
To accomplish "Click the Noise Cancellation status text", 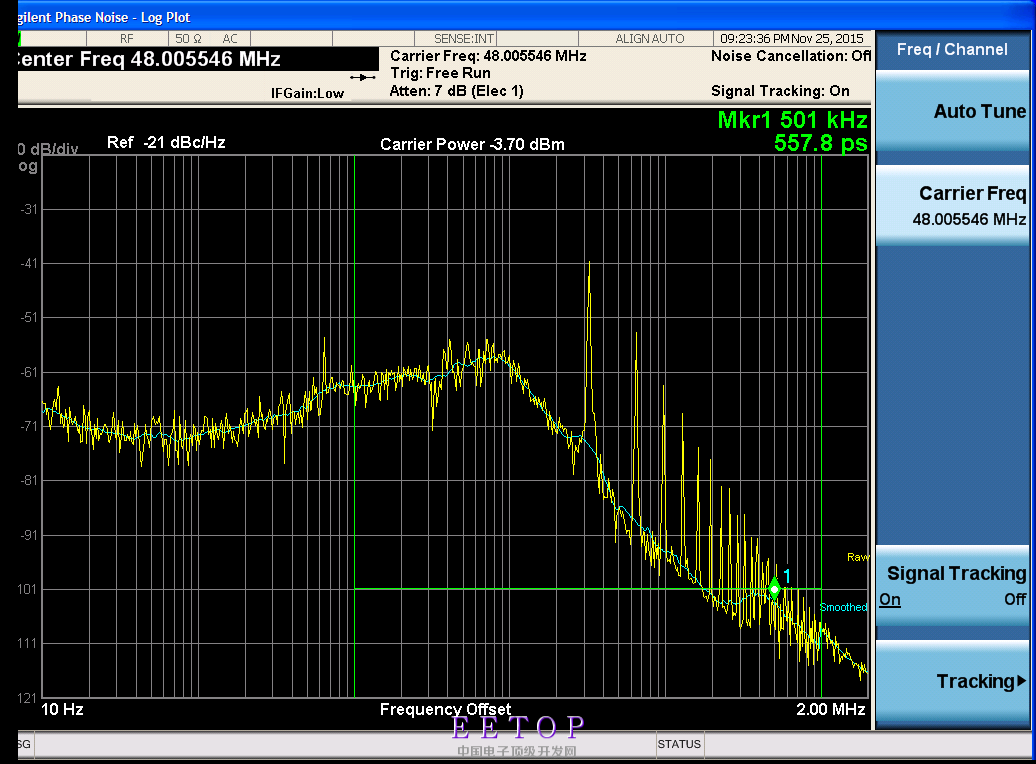I will coord(790,56).
